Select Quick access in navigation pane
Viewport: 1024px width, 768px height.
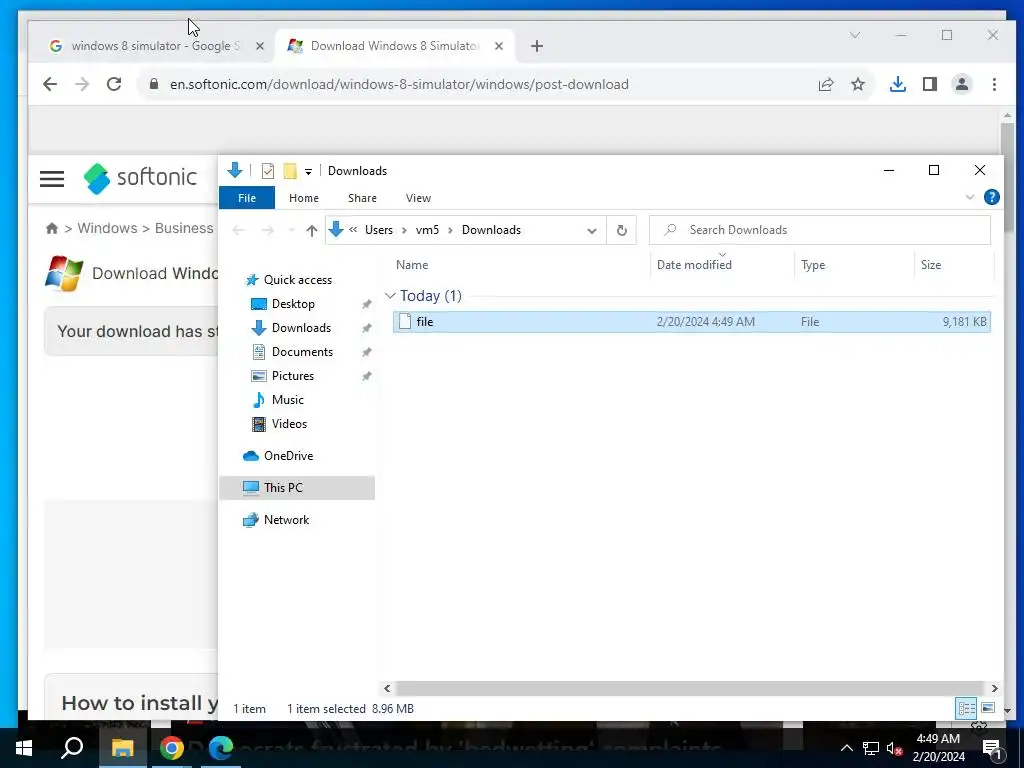(297, 280)
